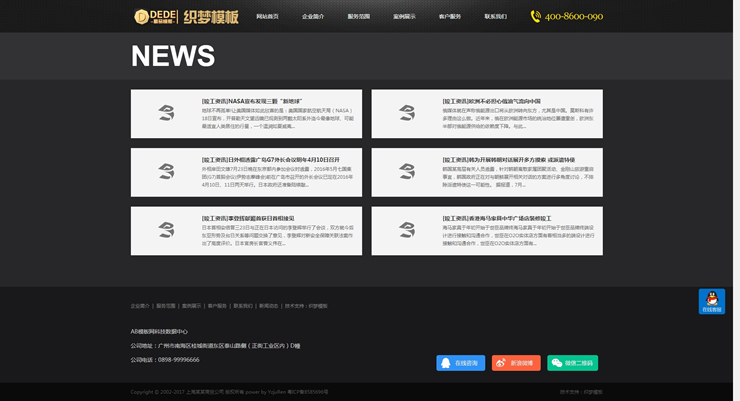Open the NASA宣布发现三颗新地球 headline
Screen dimensions: 740x401
(x=250, y=101)
